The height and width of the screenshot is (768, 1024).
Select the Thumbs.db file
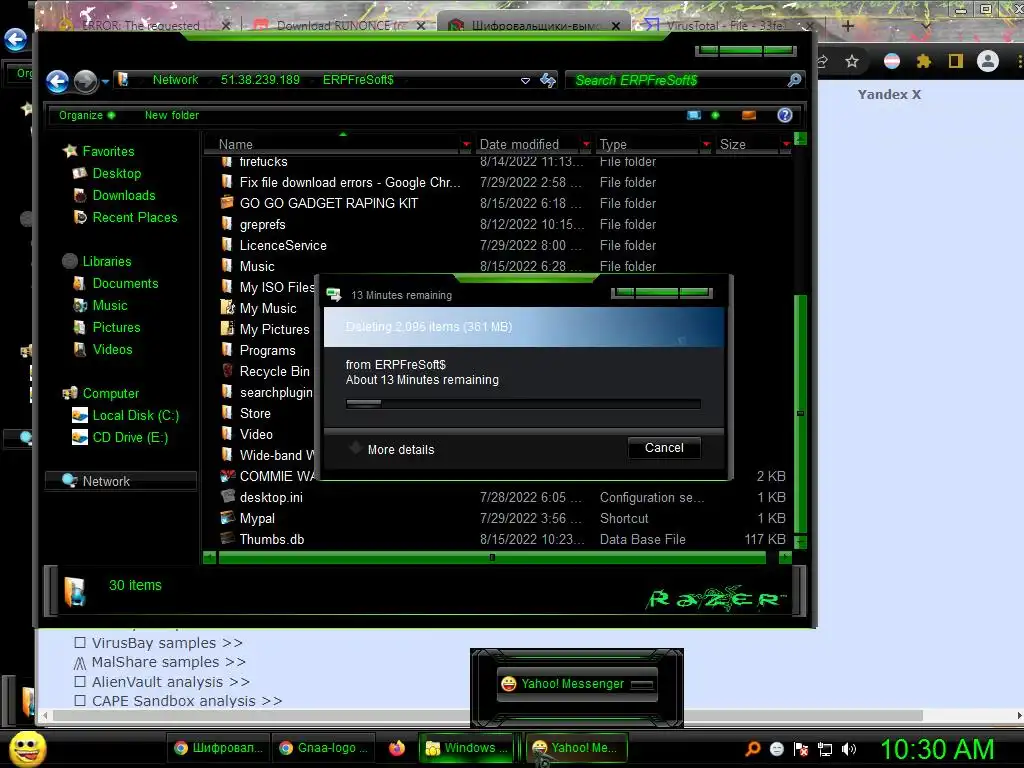[272, 539]
